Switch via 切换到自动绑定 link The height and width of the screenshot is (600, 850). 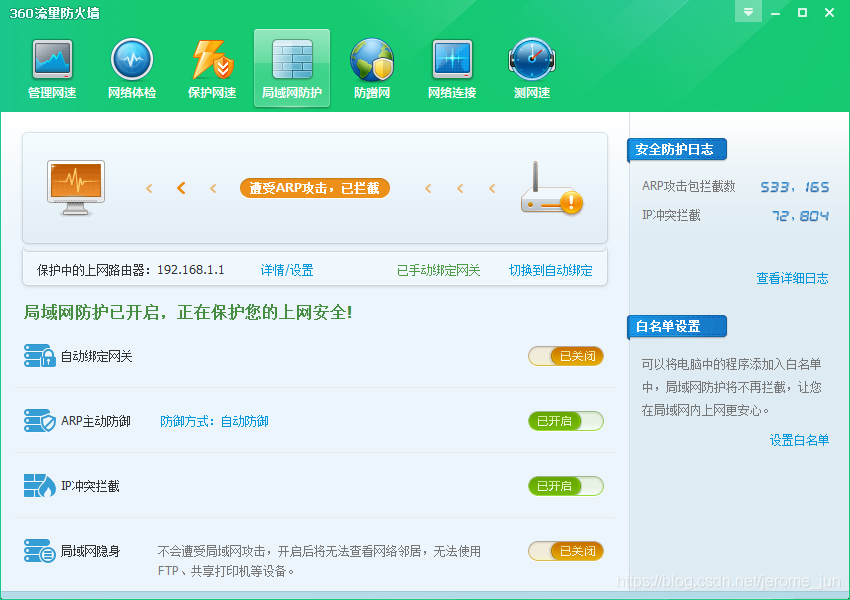tap(550, 270)
